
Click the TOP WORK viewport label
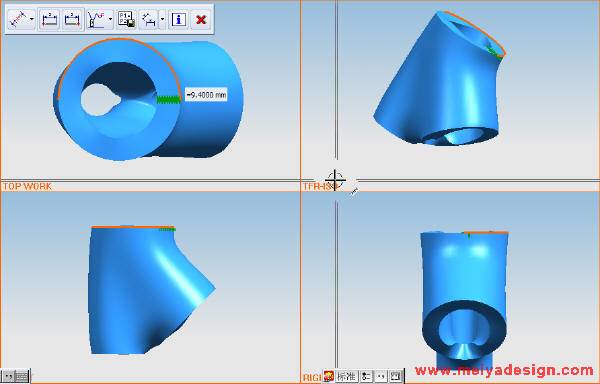click(27, 186)
